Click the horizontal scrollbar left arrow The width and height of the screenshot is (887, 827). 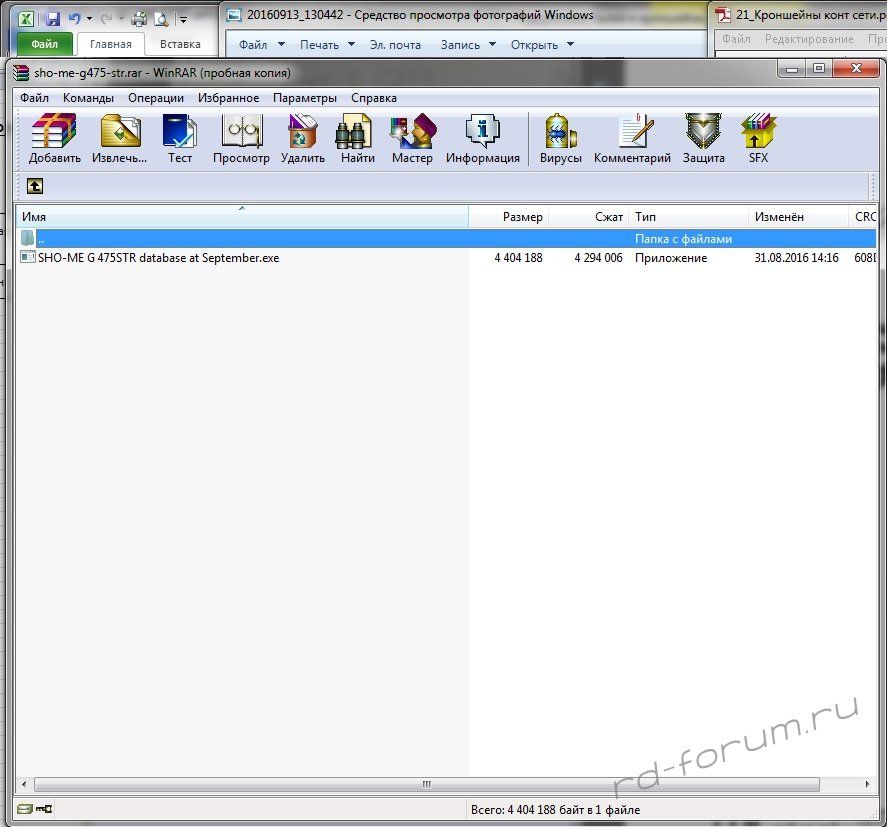(x=24, y=785)
